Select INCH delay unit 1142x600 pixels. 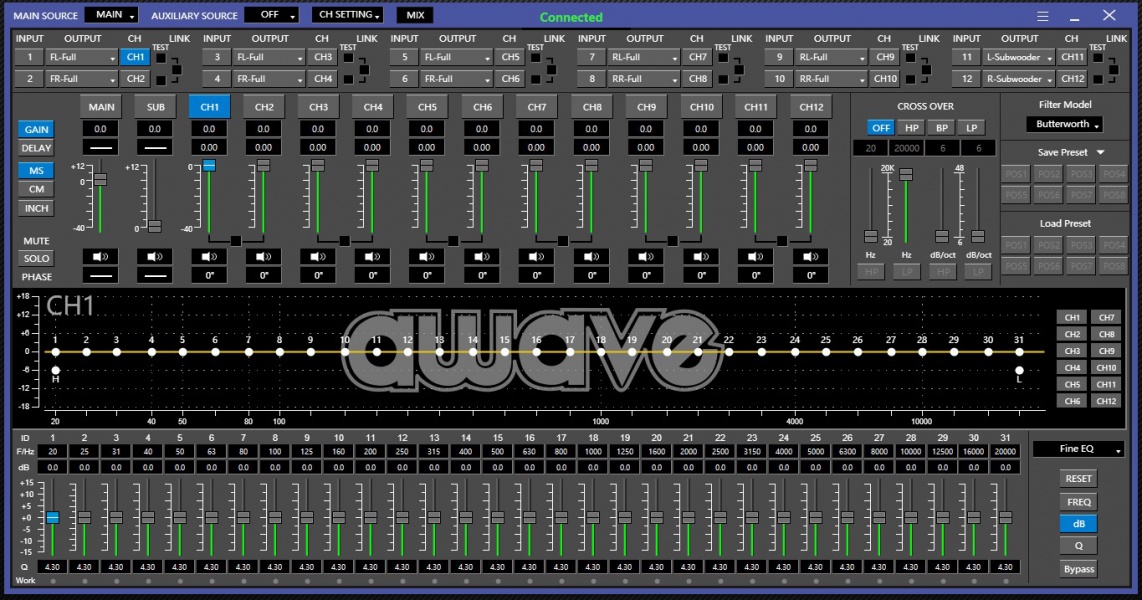click(x=36, y=208)
